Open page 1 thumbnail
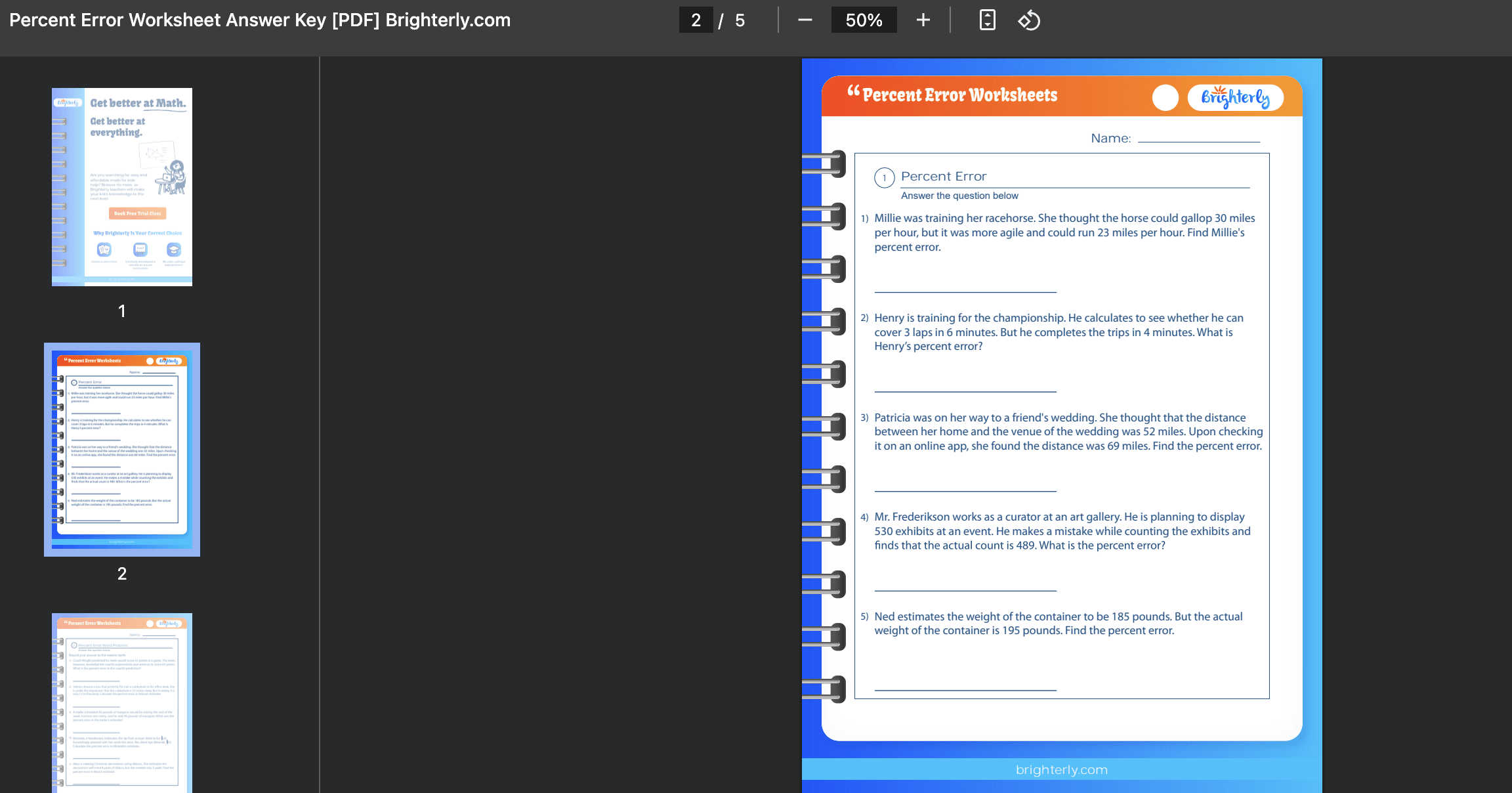 (122, 187)
